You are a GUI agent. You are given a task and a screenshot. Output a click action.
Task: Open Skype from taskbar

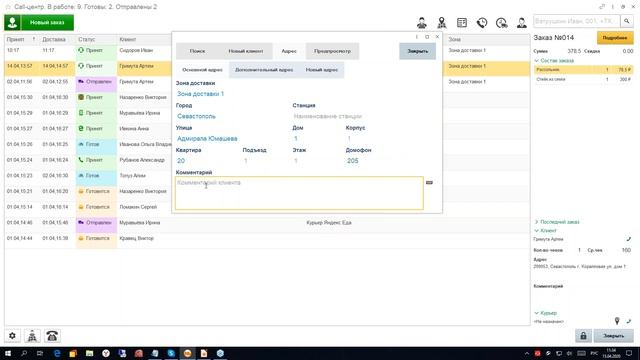[171, 353]
